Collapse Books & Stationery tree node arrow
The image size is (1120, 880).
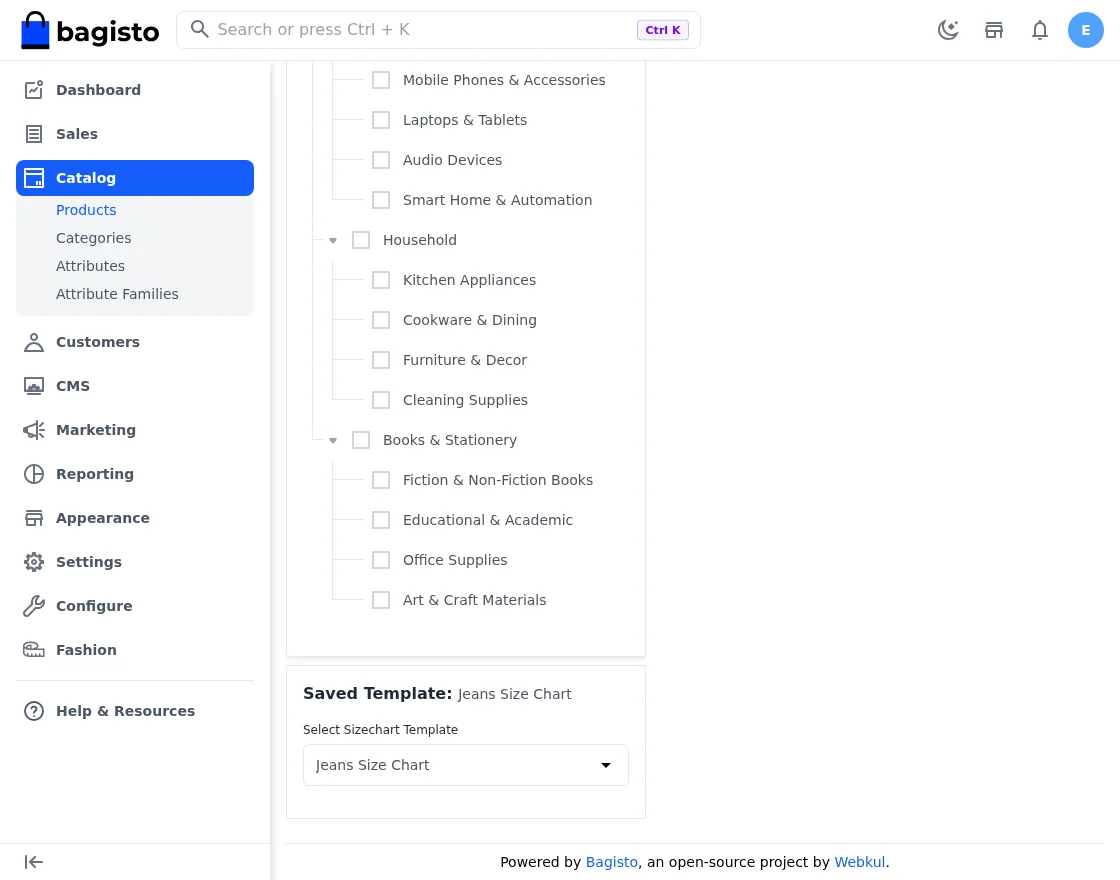click(x=333, y=441)
